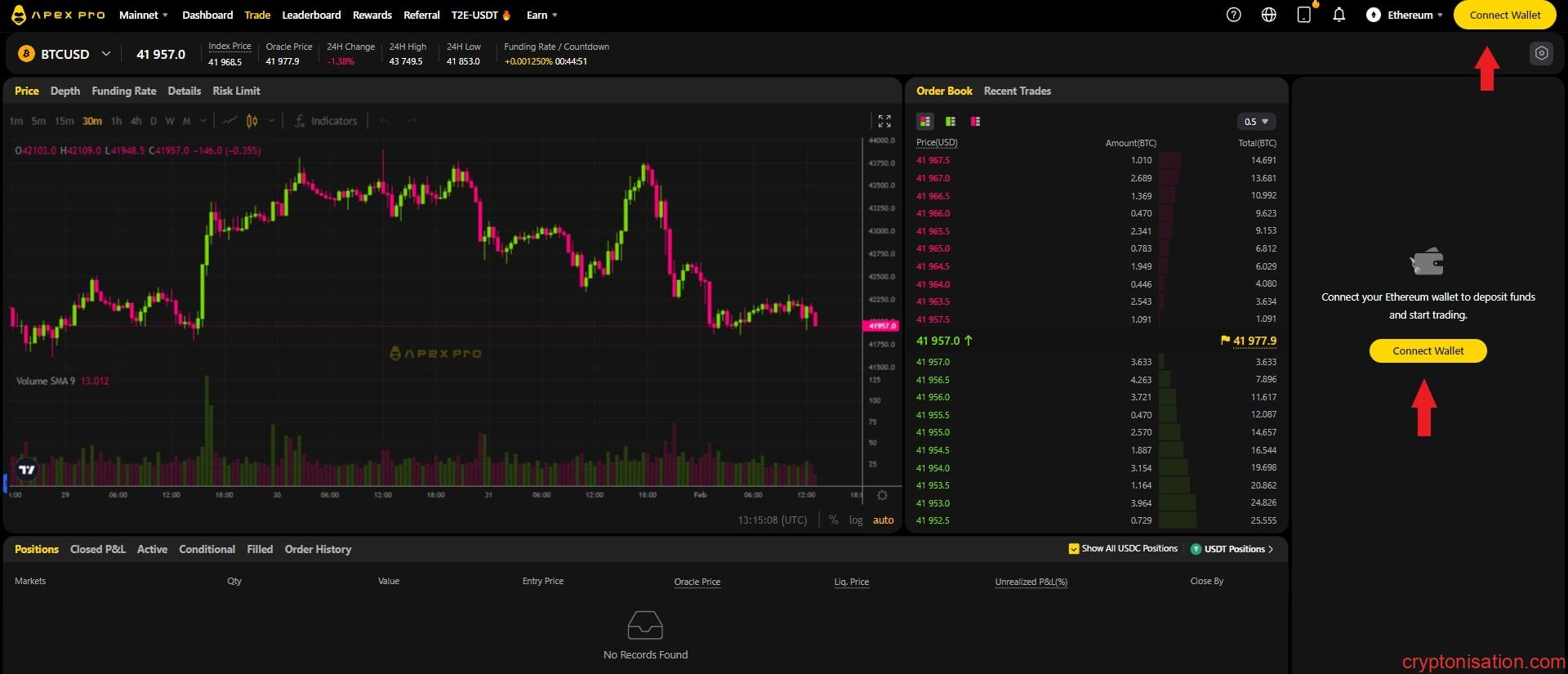Open the Ethereum network dropdown

pyautogui.click(x=1405, y=15)
